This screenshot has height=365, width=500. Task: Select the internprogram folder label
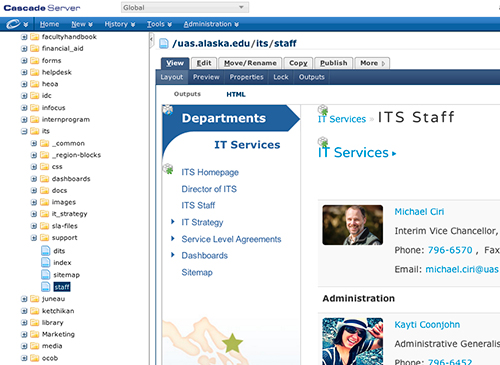pos(66,119)
